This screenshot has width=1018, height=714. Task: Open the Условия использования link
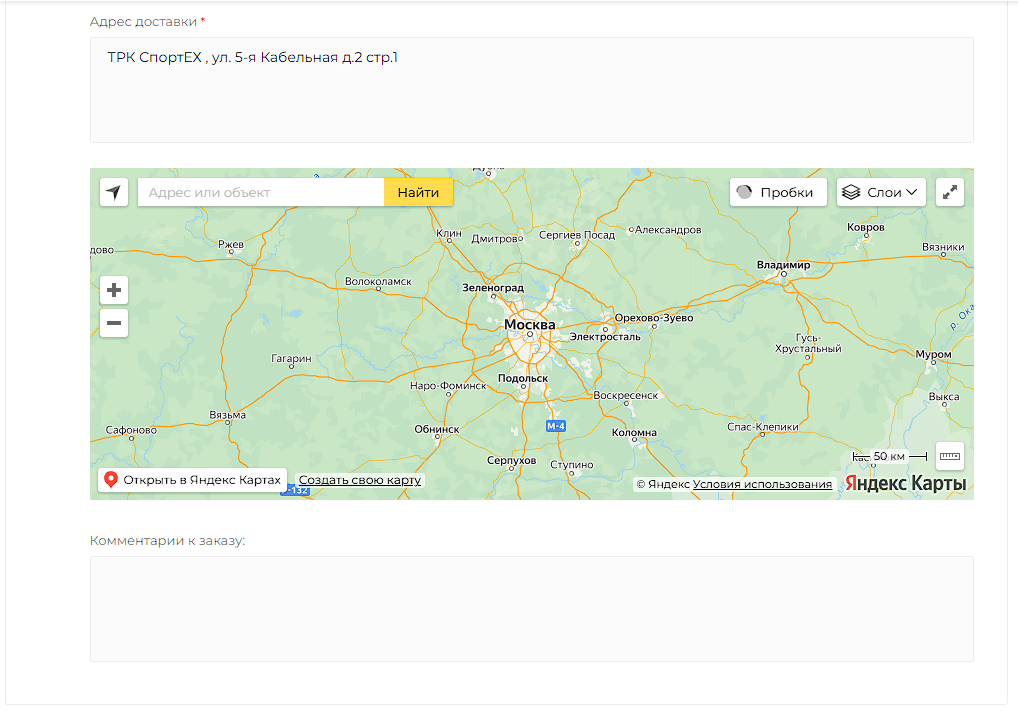tap(762, 484)
